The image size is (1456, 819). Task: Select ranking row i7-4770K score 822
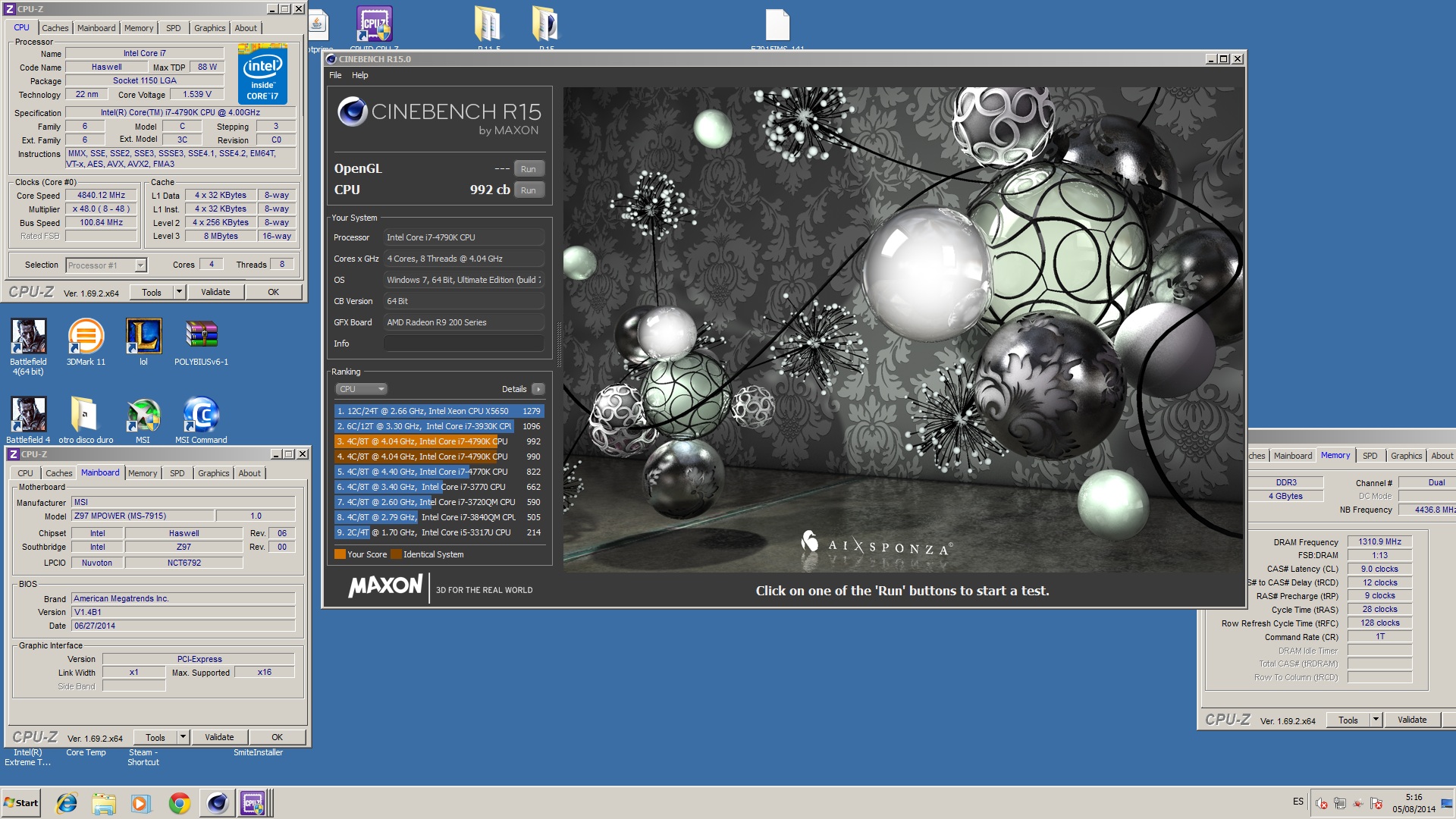coord(439,472)
